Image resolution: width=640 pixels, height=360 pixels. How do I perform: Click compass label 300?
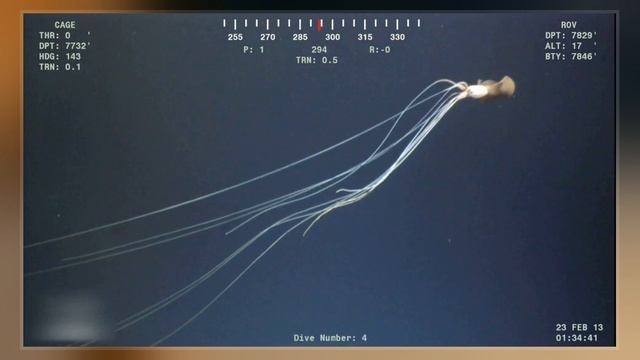tap(333, 37)
